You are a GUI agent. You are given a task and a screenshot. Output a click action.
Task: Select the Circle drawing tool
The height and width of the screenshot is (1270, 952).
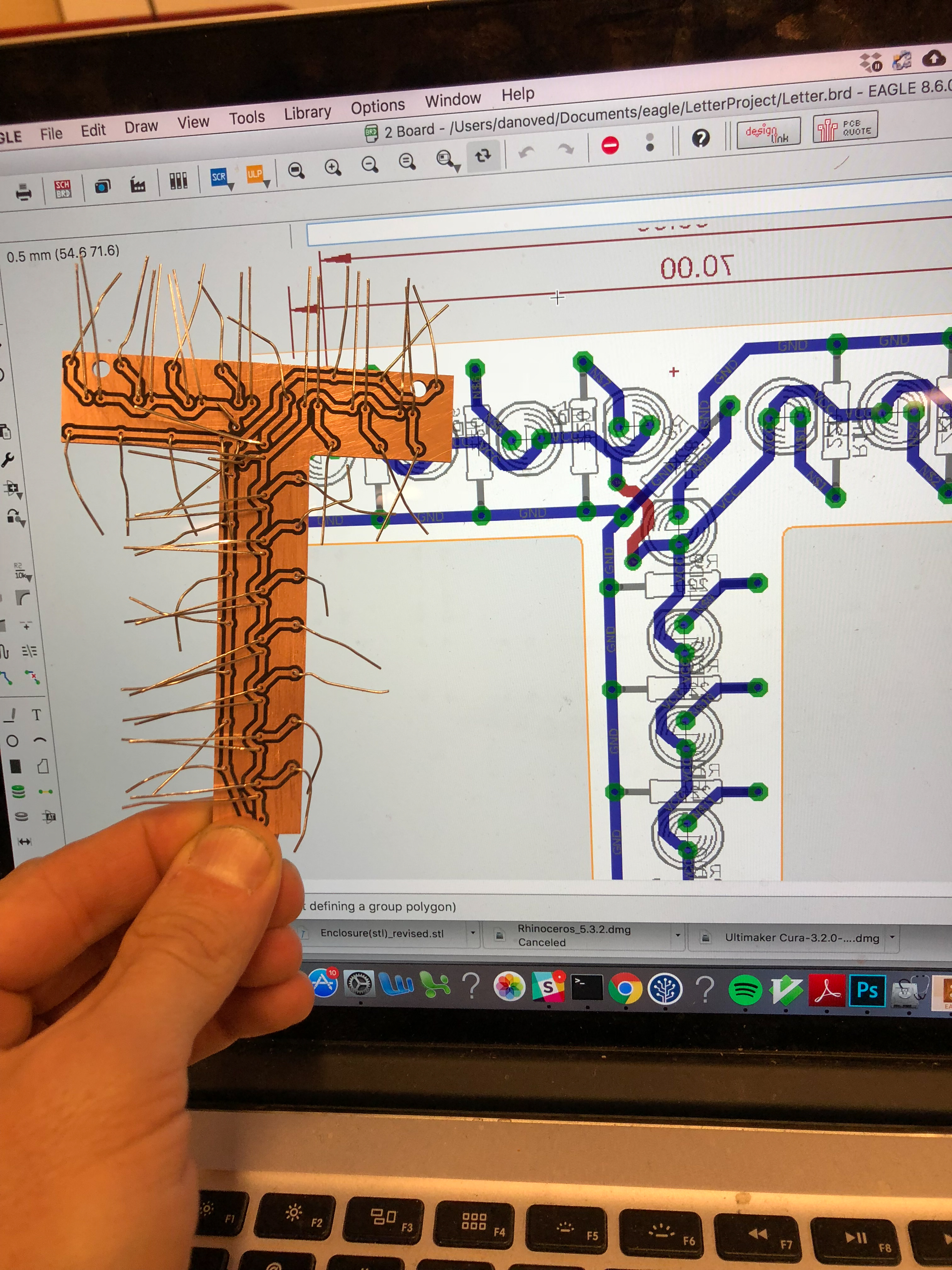tap(12, 741)
